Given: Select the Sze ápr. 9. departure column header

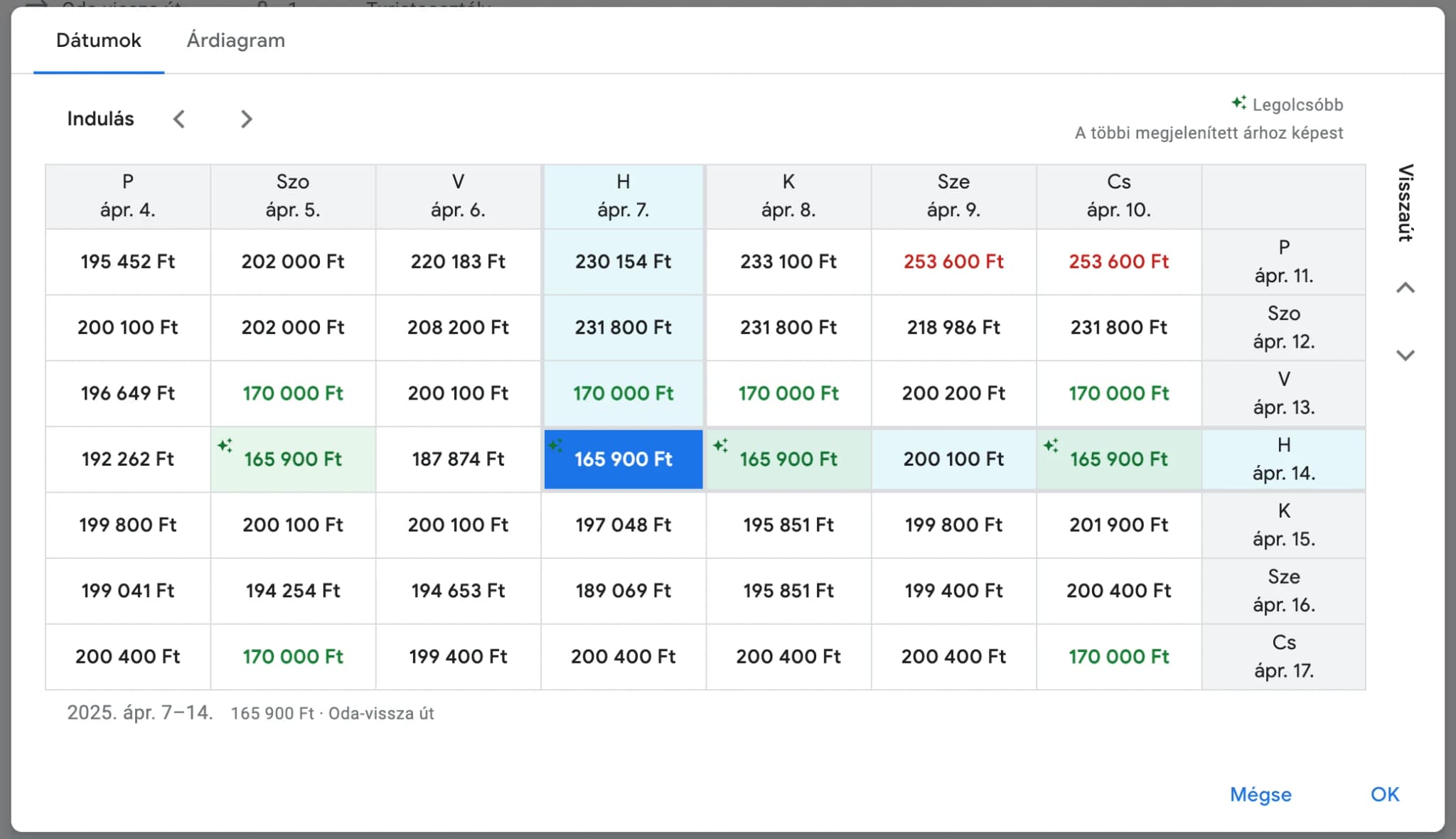Looking at the screenshot, I should pyautogui.click(x=953, y=196).
